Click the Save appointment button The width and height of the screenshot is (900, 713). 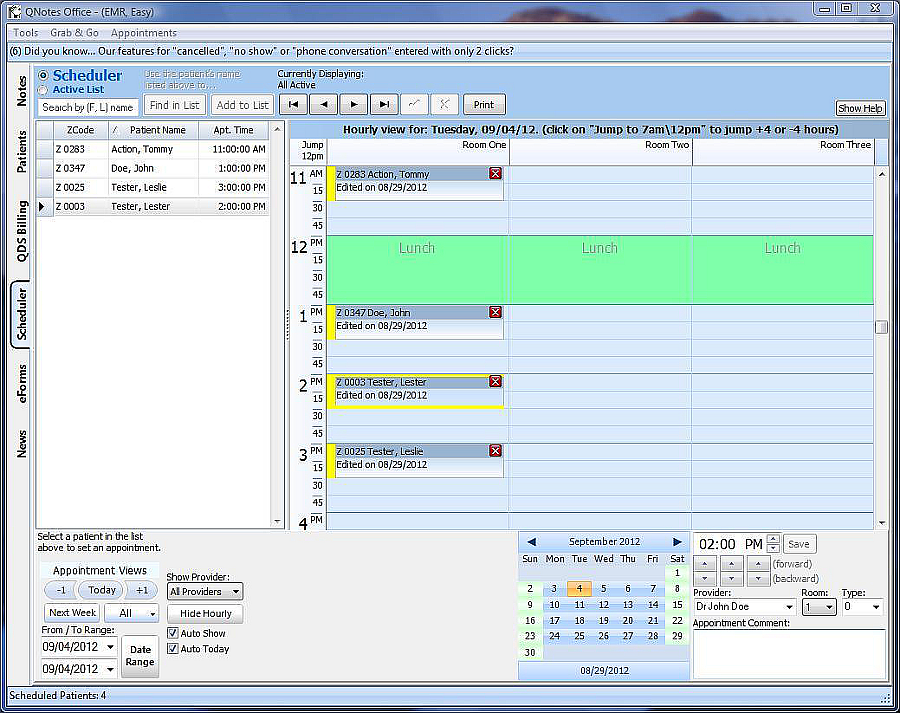799,544
